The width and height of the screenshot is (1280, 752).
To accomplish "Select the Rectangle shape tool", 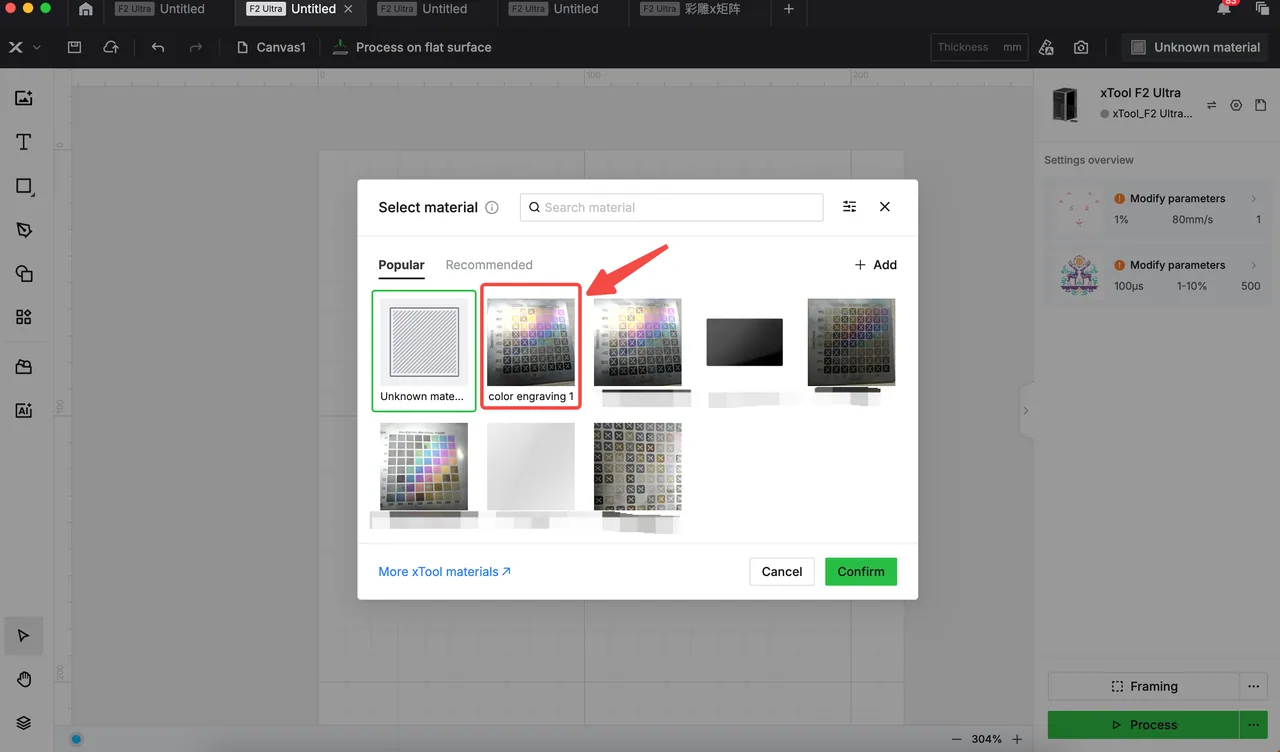I will point(24,186).
